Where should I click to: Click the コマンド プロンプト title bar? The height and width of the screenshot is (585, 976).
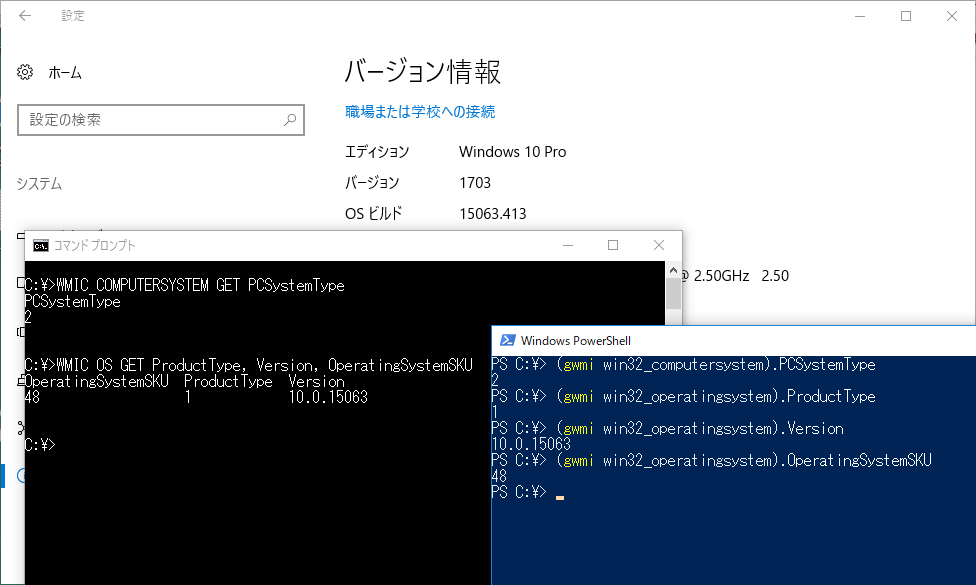[x=300, y=244]
